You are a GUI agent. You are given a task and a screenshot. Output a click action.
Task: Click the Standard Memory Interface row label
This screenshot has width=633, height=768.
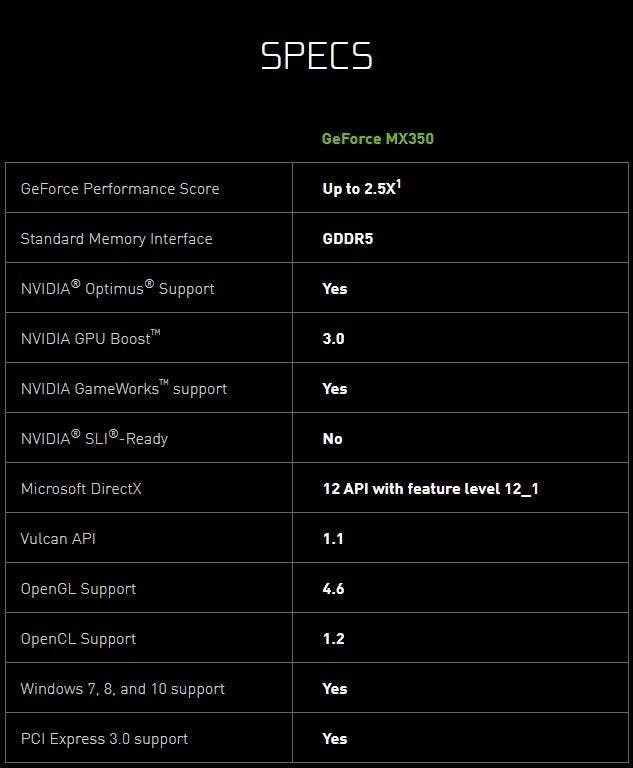pyautogui.click(x=116, y=239)
